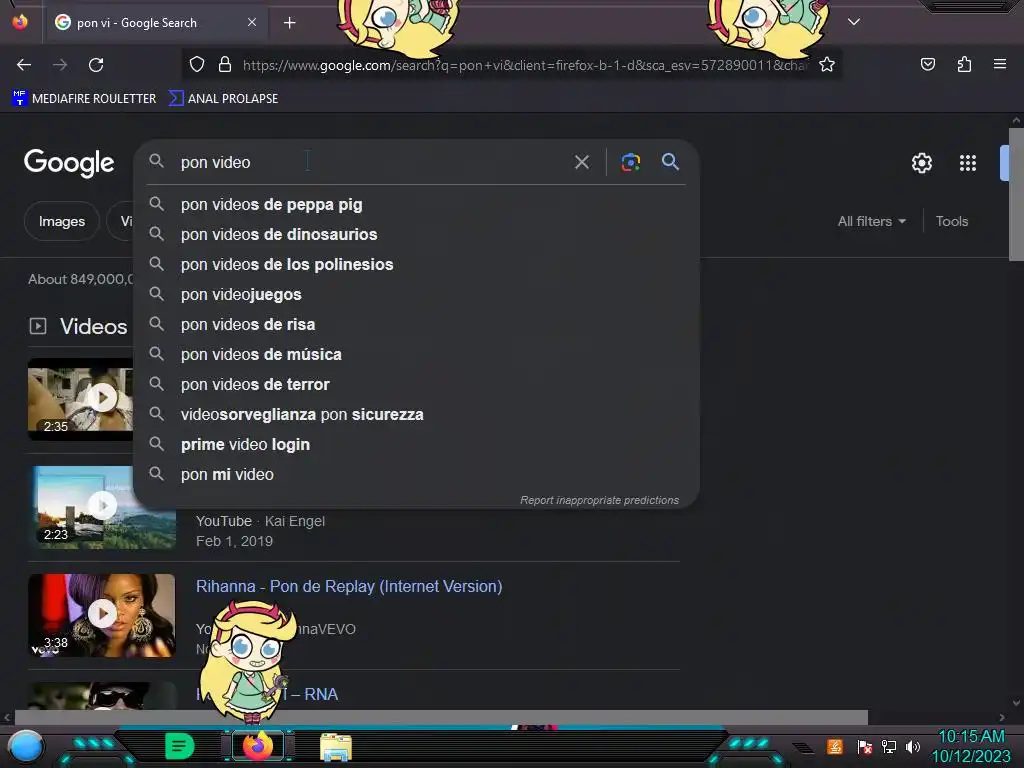Open the green notes app on taskbar
1024x768 pixels.
pyautogui.click(x=180, y=746)
